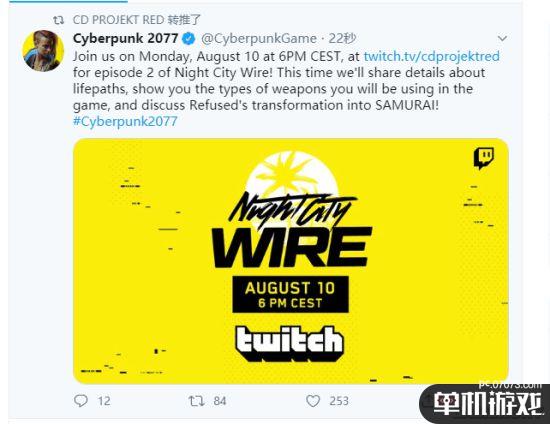The width and height of the screenshot is (550, 424).
Task: Click the reply speech bubble icon
Action: click(x=81, y=401)
